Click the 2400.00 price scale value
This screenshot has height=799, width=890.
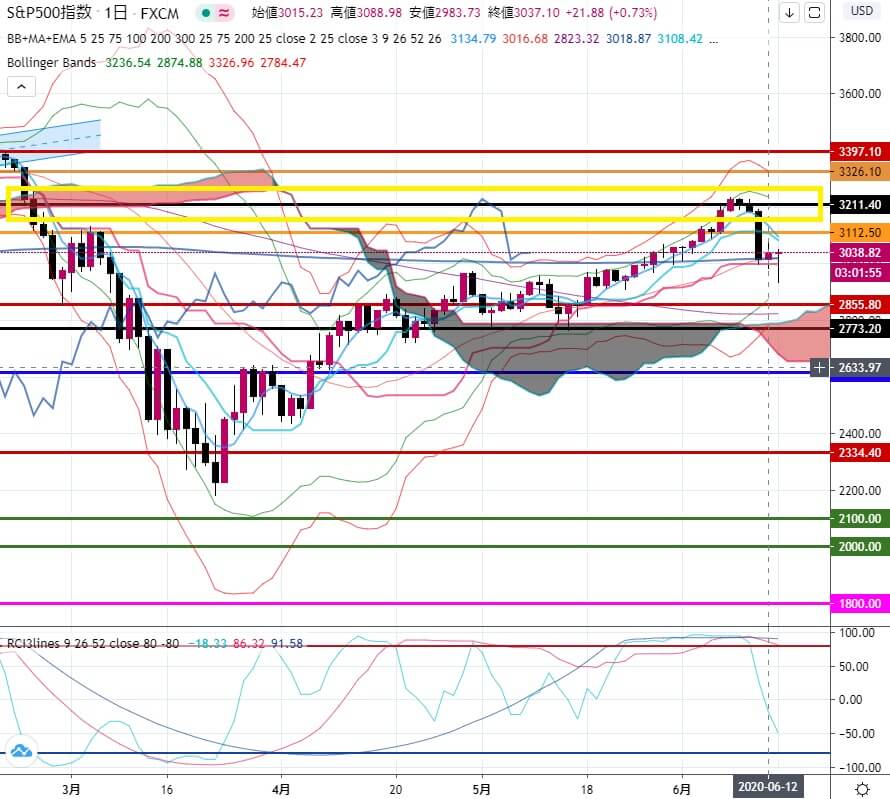860,434
